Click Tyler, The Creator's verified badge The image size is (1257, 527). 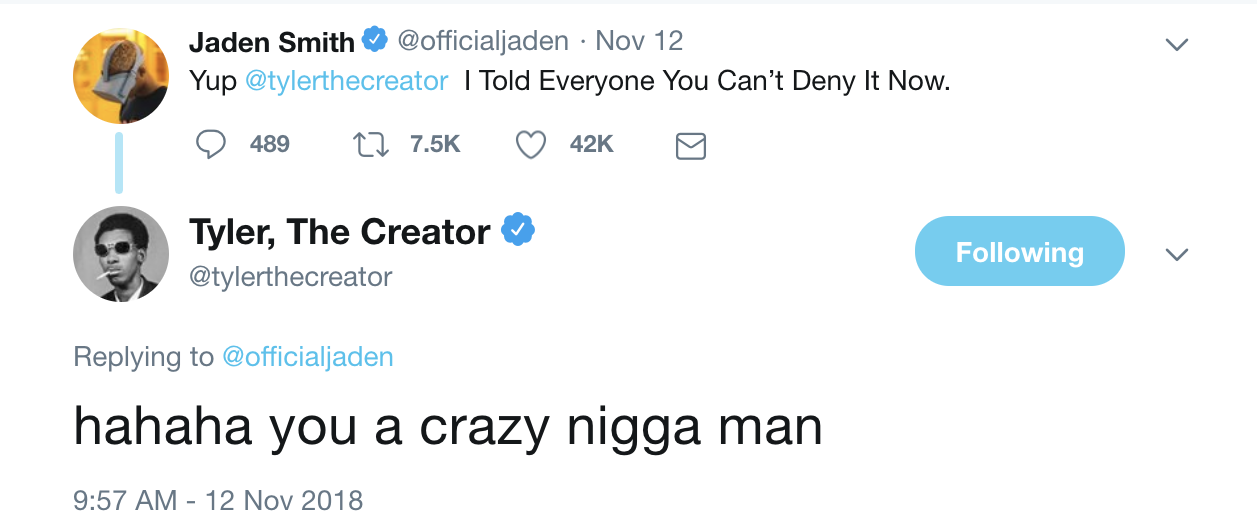click(518, 231)
